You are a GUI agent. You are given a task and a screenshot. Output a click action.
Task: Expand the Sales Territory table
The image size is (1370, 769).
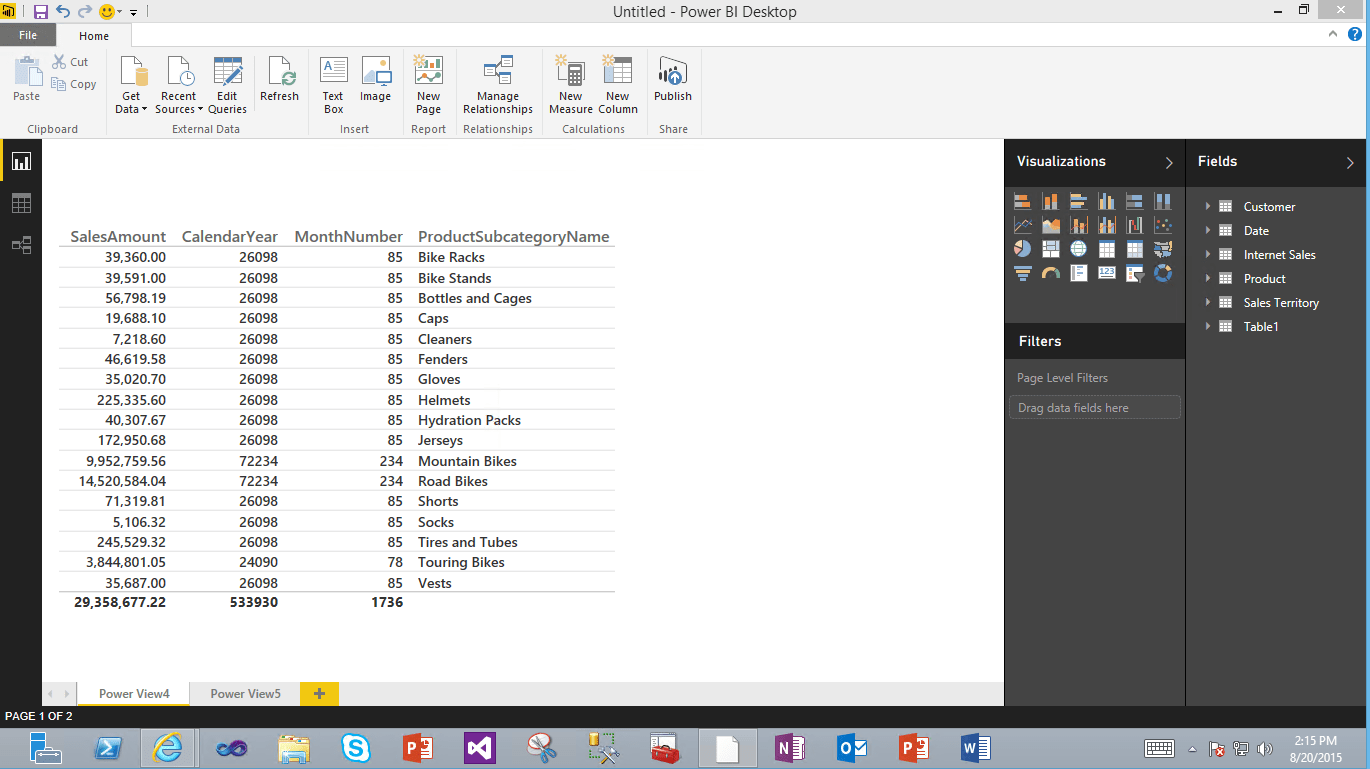click(1208, 302)
